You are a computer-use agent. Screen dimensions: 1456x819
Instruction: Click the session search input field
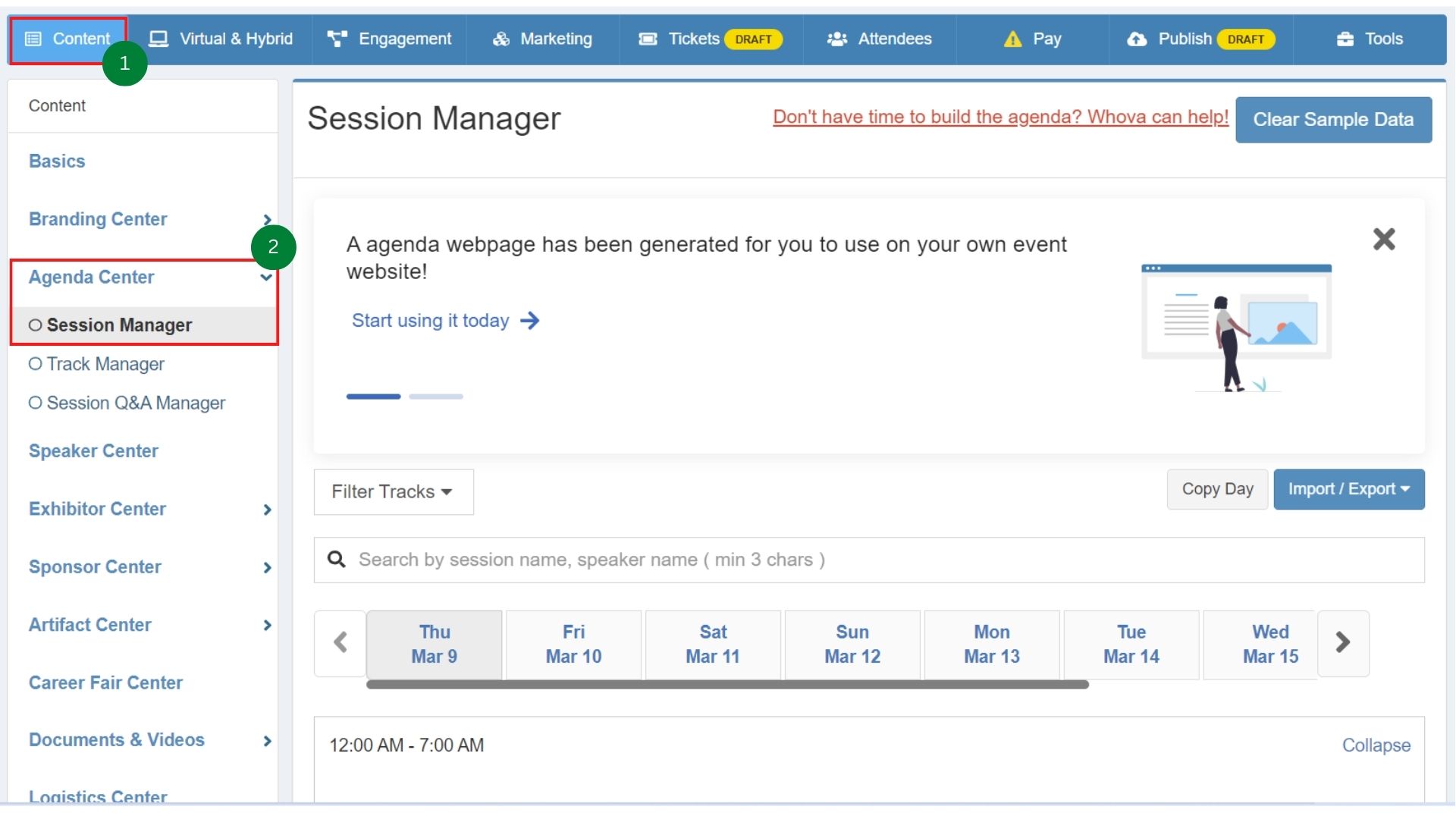(682, 560)
